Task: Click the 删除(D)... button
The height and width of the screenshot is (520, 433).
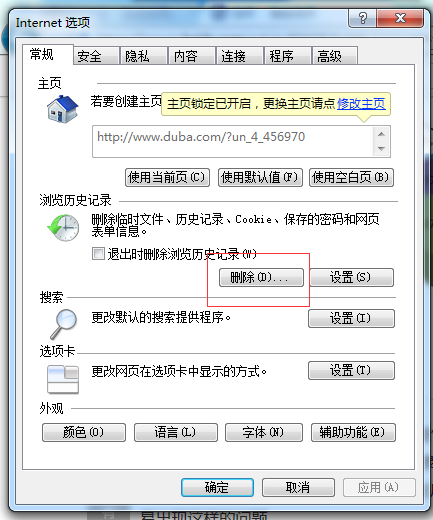Action: point(261,277)
